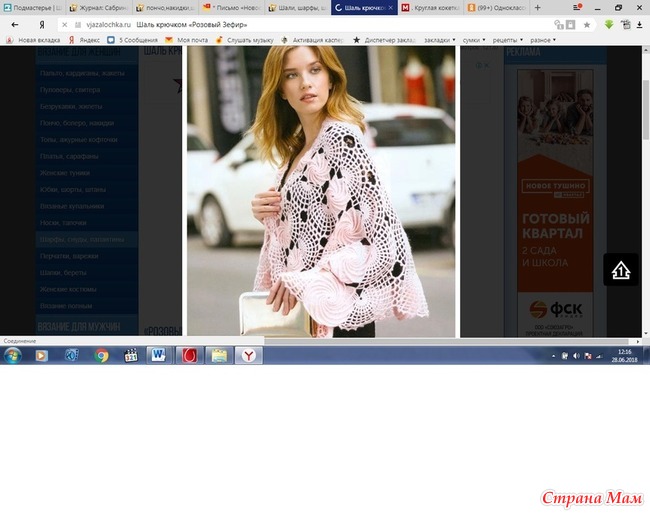Open Opera browser from the taskbar

[x=187, y=355]
